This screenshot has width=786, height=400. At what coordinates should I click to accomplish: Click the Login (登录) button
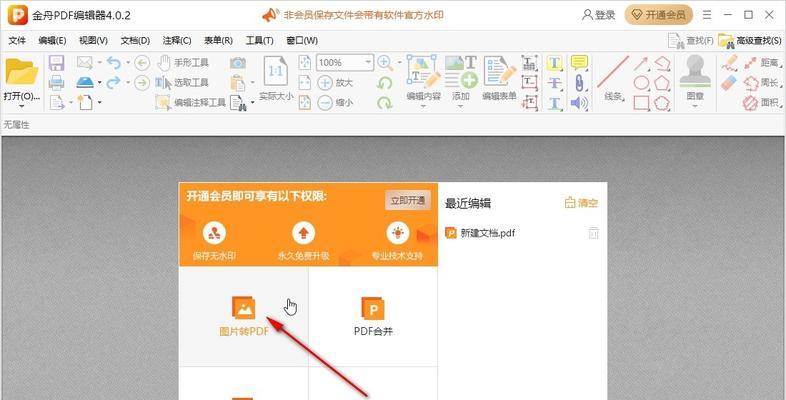(x=599, y=15)
